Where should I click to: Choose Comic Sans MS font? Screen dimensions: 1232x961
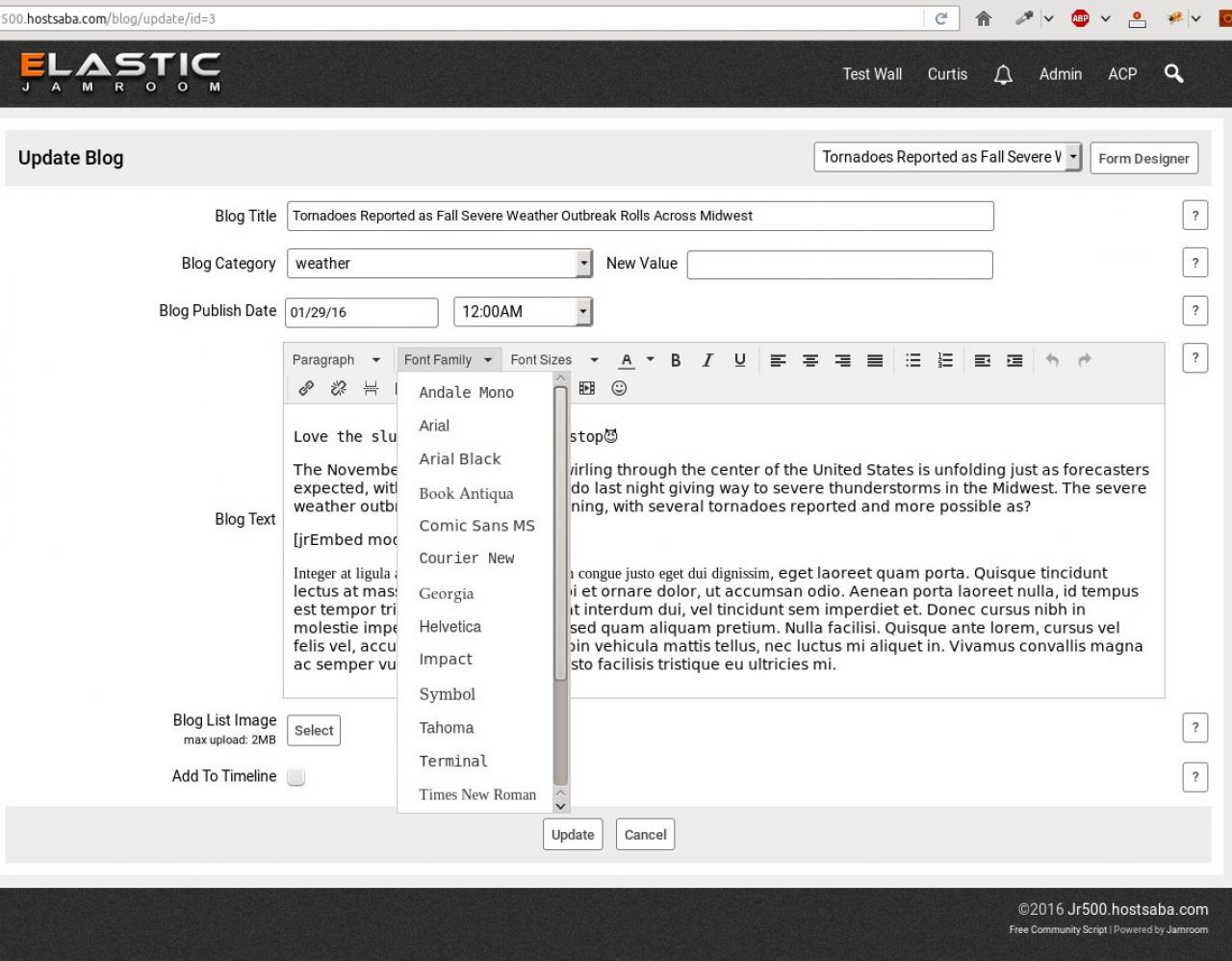click(x=476, y=526)
